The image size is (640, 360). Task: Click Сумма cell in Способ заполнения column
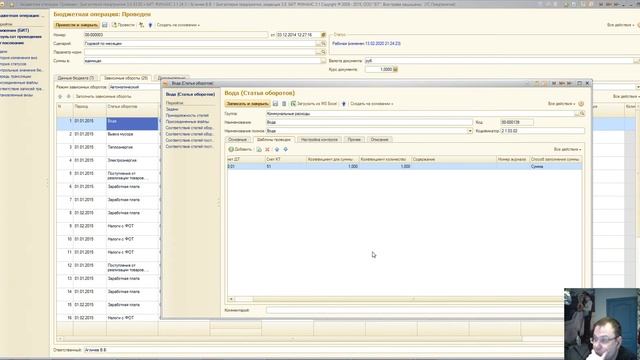pyautogui.click(x=556, y=167)
